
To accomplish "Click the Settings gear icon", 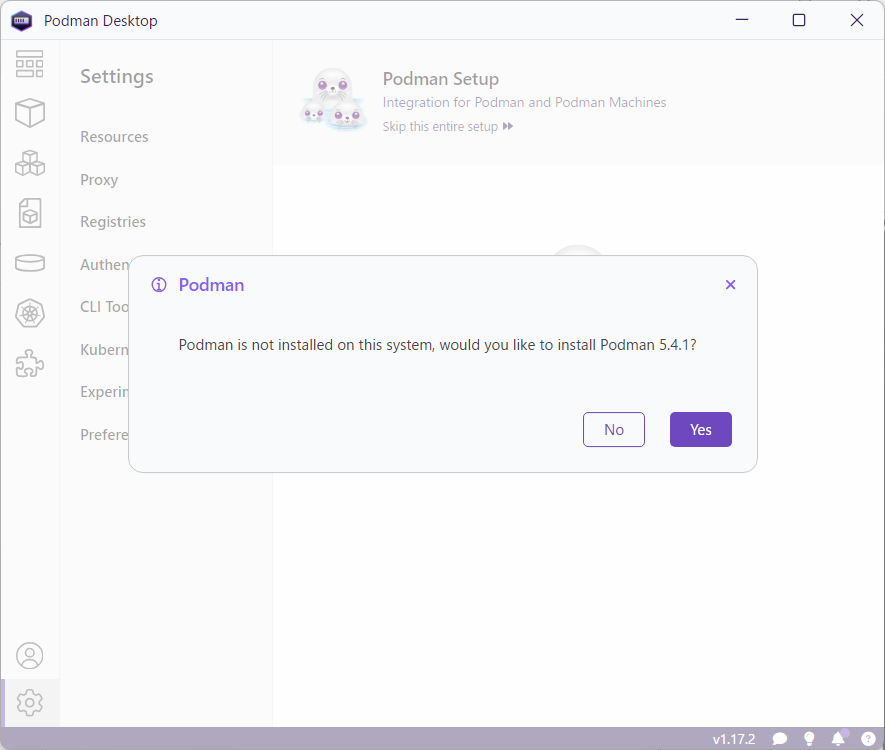I will (x=30, y=703).
